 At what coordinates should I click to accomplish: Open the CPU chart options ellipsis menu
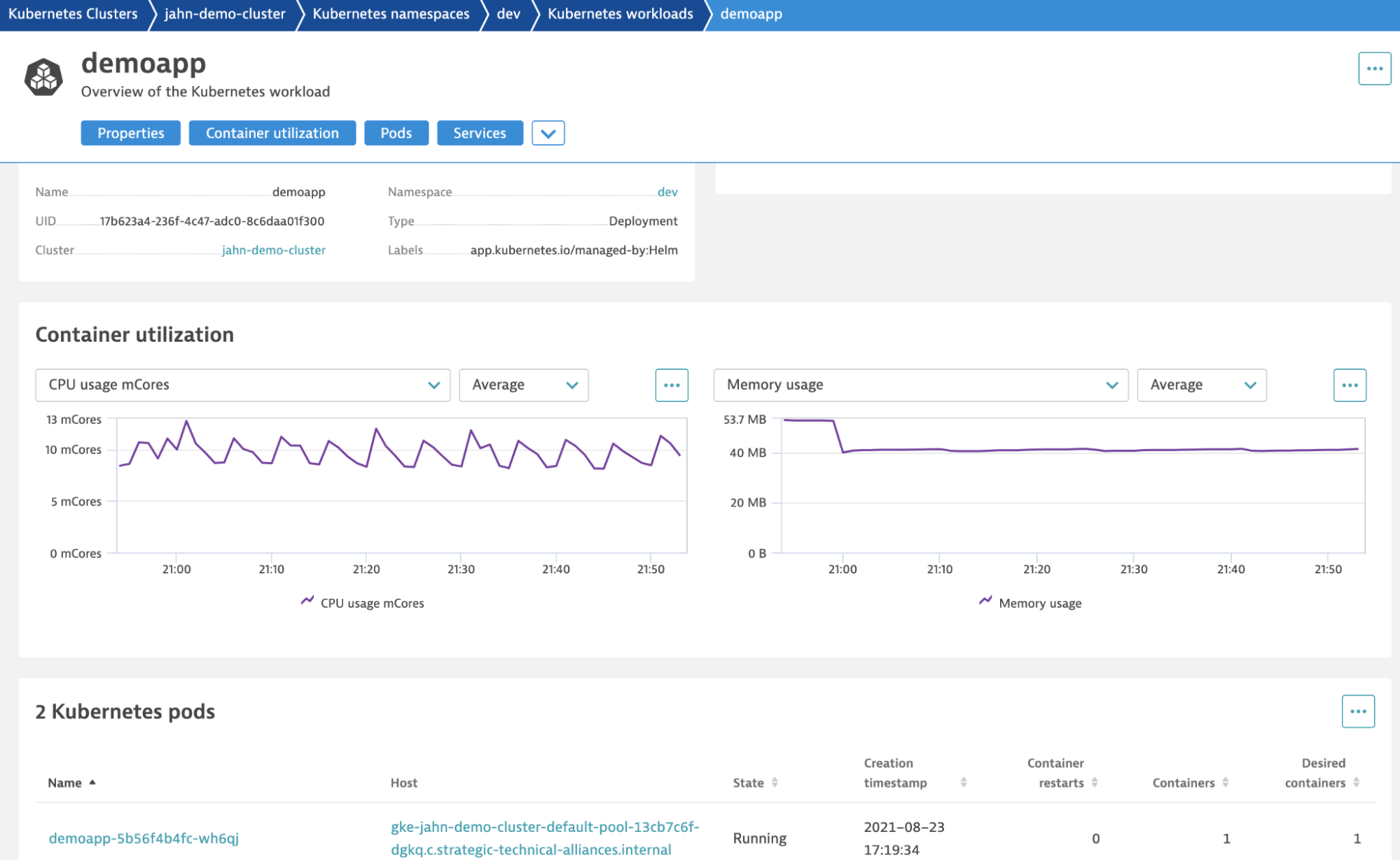(672, 384)
